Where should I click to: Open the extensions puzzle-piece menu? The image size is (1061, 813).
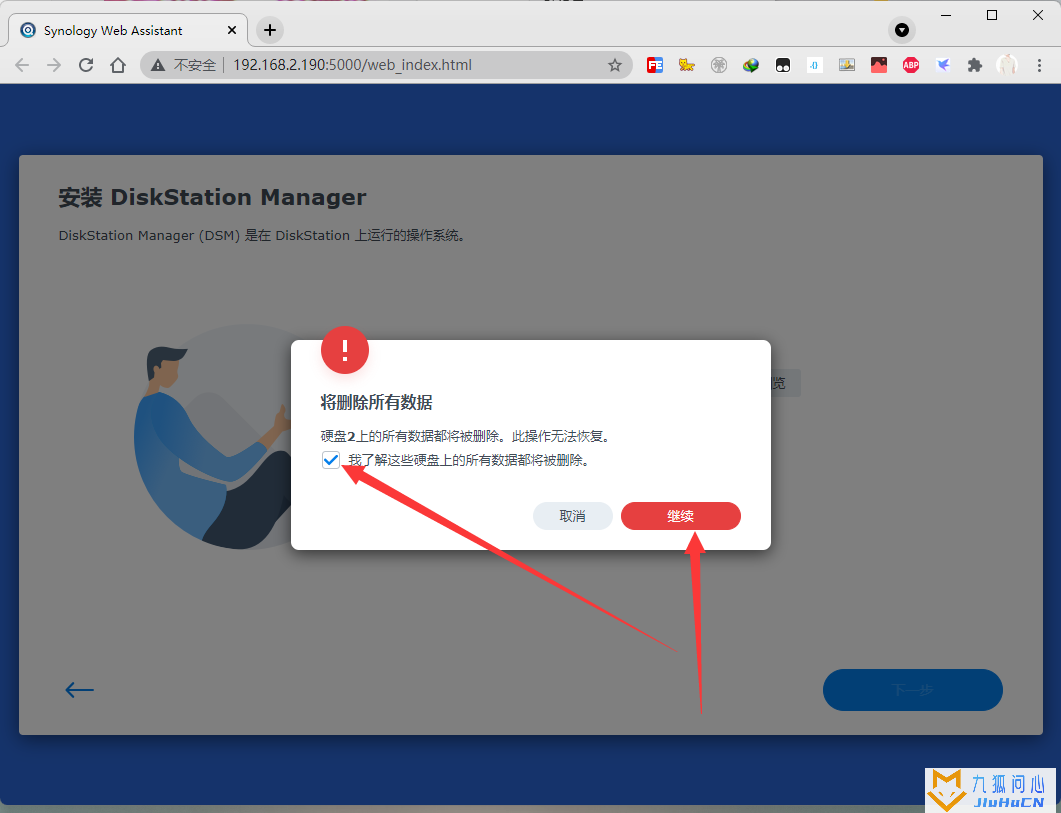coord(974,65)
